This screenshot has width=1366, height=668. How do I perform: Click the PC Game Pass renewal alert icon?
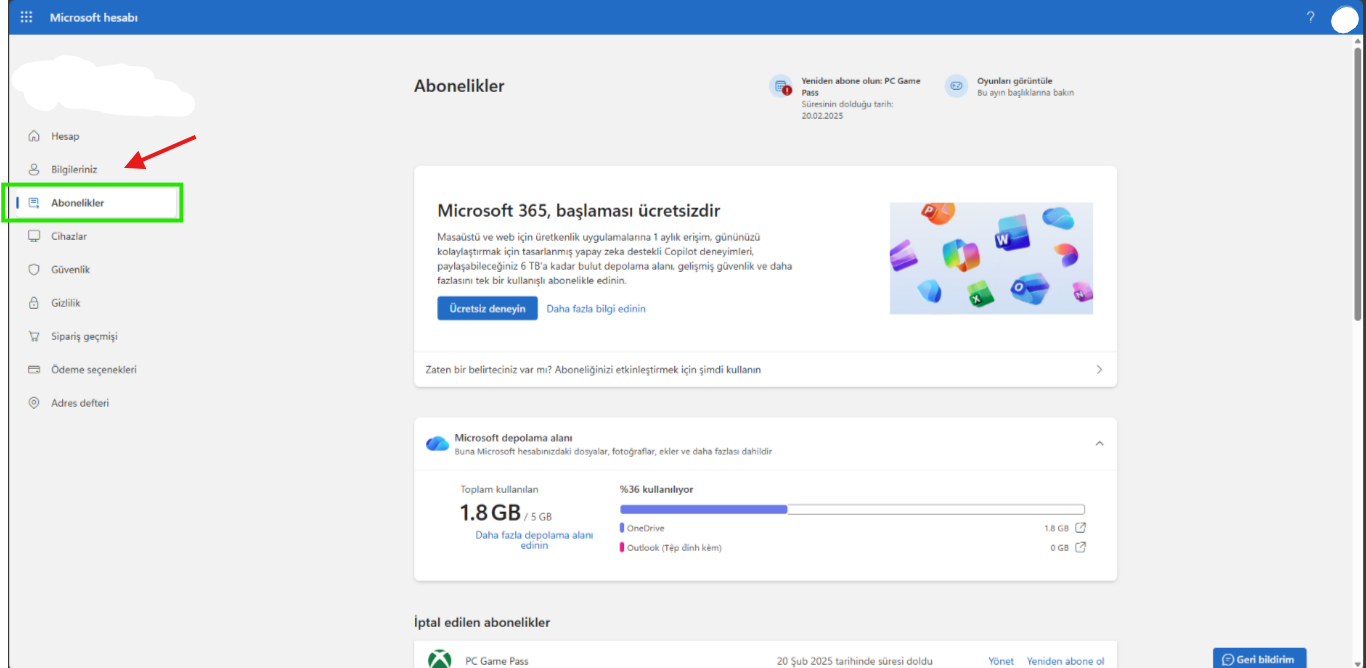[x=781, y=86]
